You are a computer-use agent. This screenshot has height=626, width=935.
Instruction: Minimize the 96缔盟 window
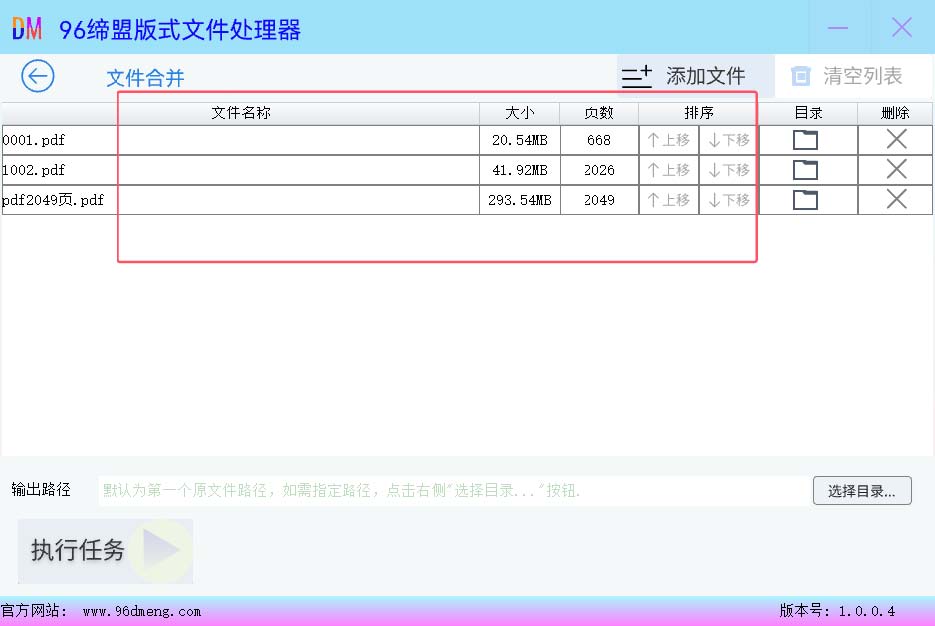click(x=838, y=27)
